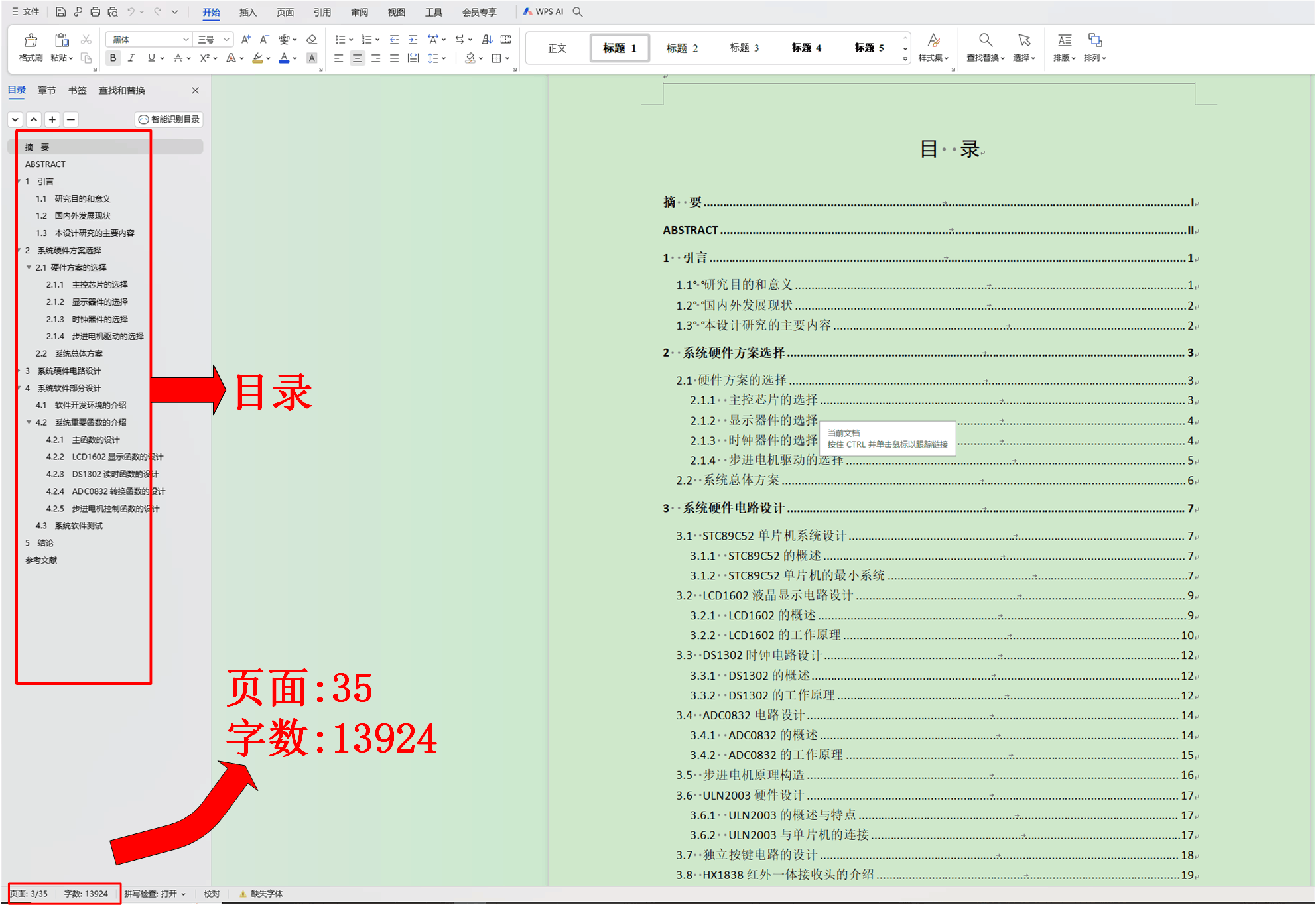This screenshot has height=905, width=1316.
Task: Open the 排版 typesetting tool
Action: click(1063, 47)
